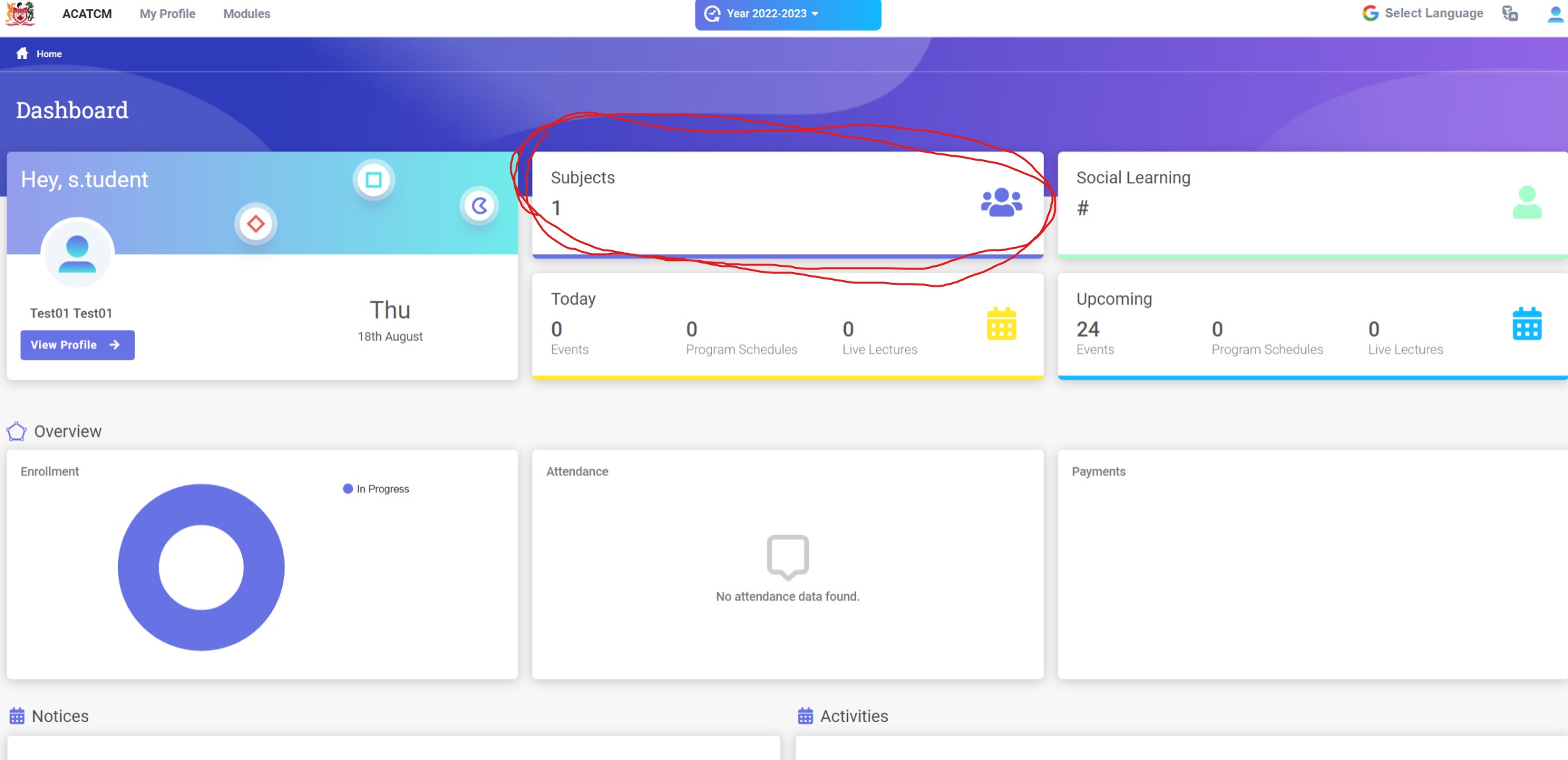1568x760 pixels.
Task: Click the ACATCM brand name
Action: 87,14
